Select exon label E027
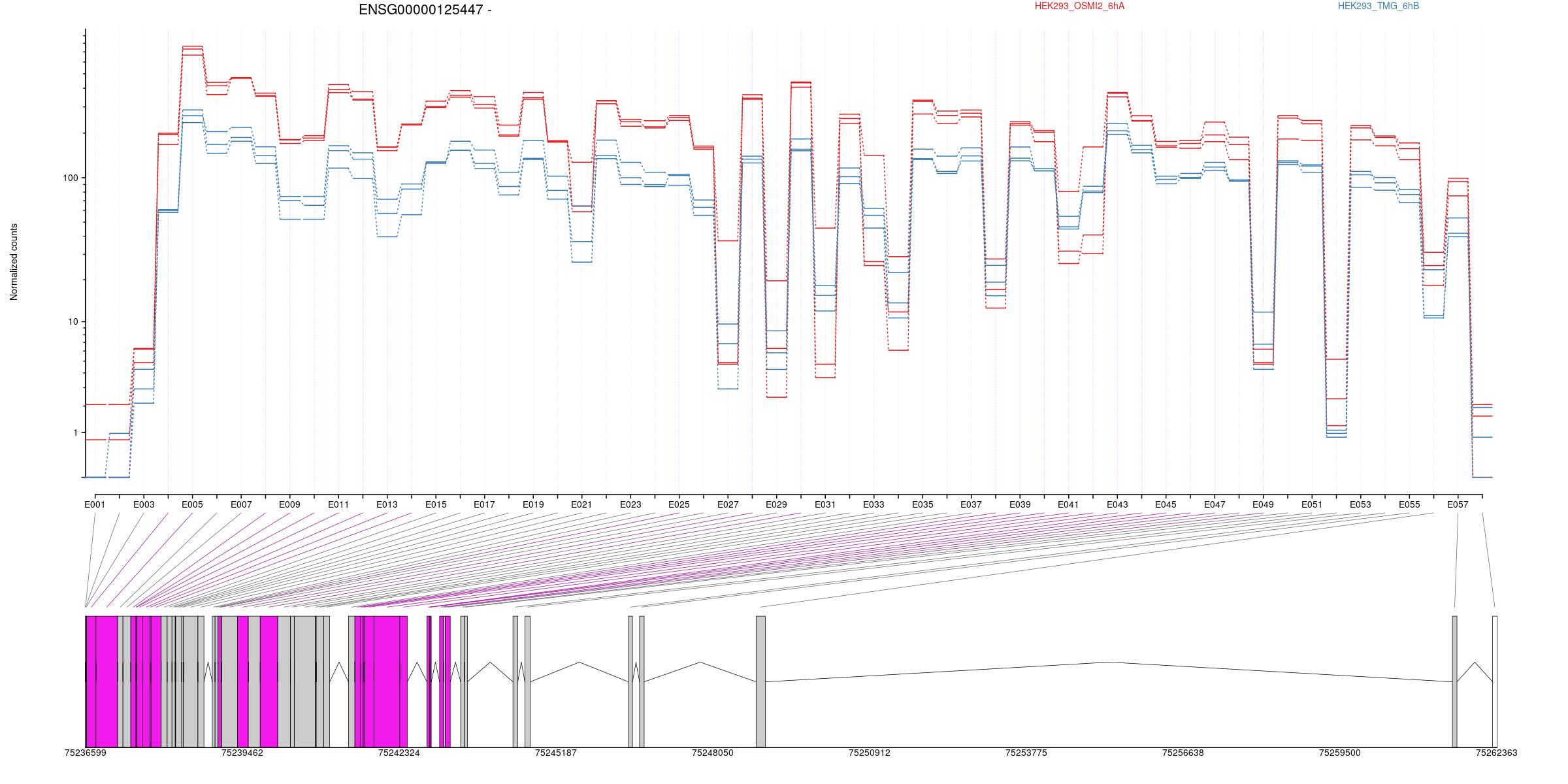This screenshot has height=784, width=1568. pos(728,504)
